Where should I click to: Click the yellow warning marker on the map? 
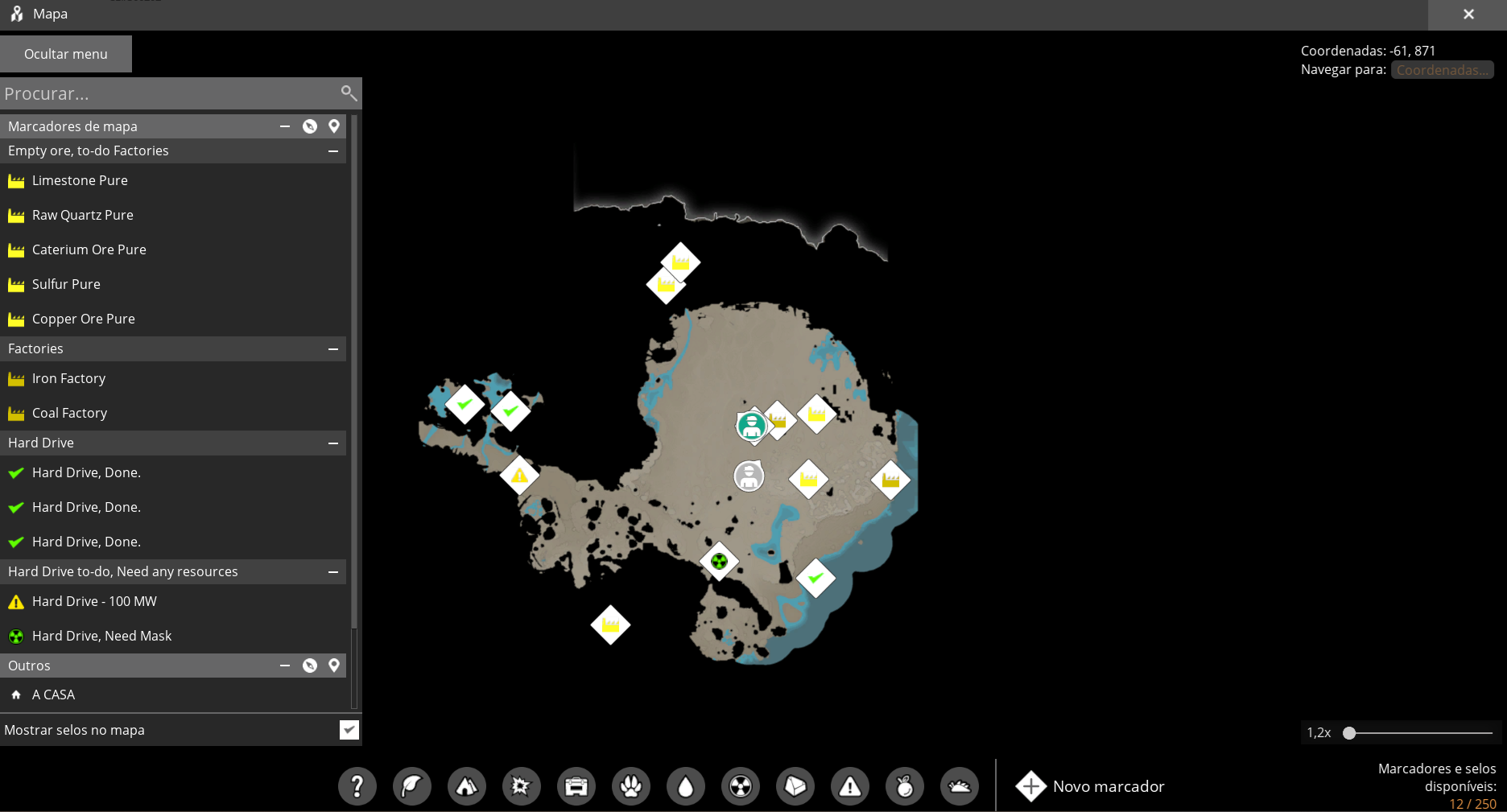click(519, 476)
